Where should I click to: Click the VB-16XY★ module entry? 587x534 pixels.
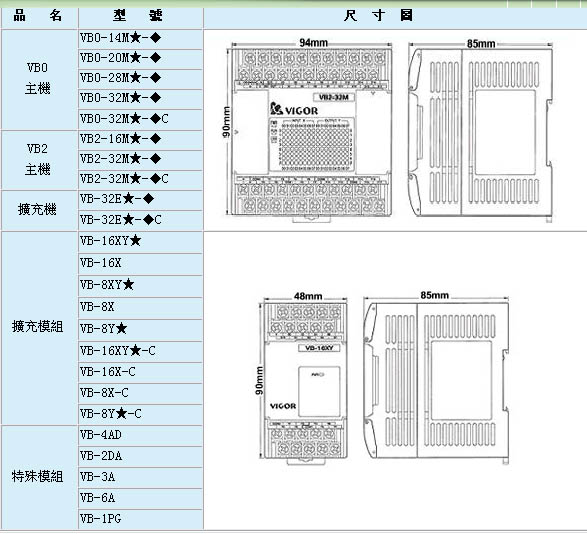140,241
